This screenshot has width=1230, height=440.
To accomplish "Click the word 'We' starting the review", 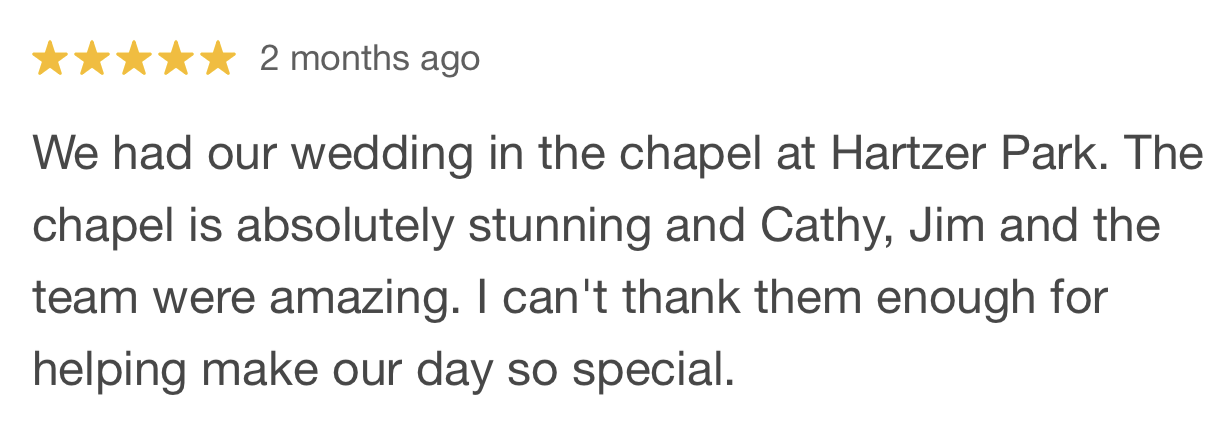I will pos(65,154).
